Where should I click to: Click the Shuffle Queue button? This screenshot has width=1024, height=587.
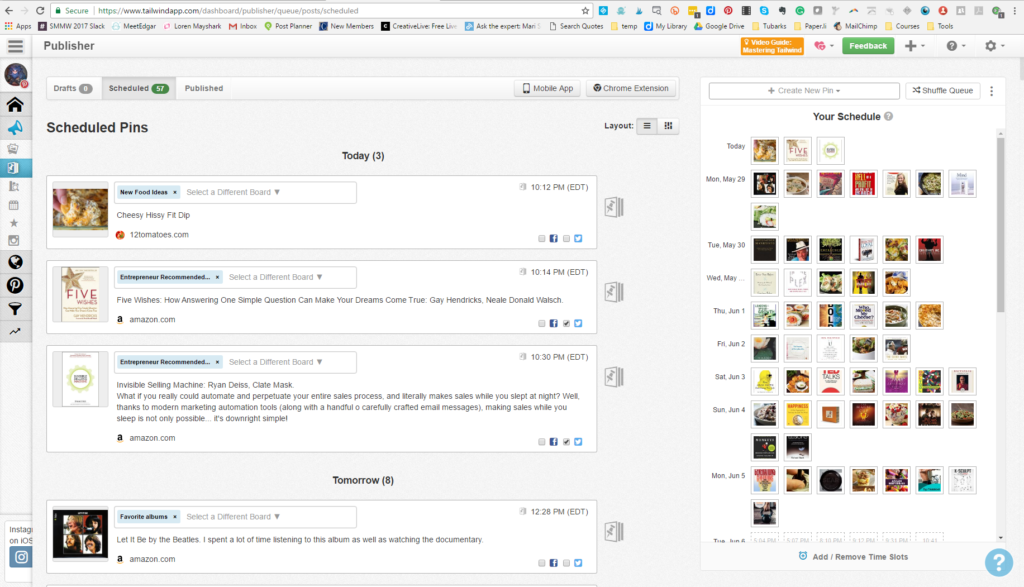(x=942, y=91)
